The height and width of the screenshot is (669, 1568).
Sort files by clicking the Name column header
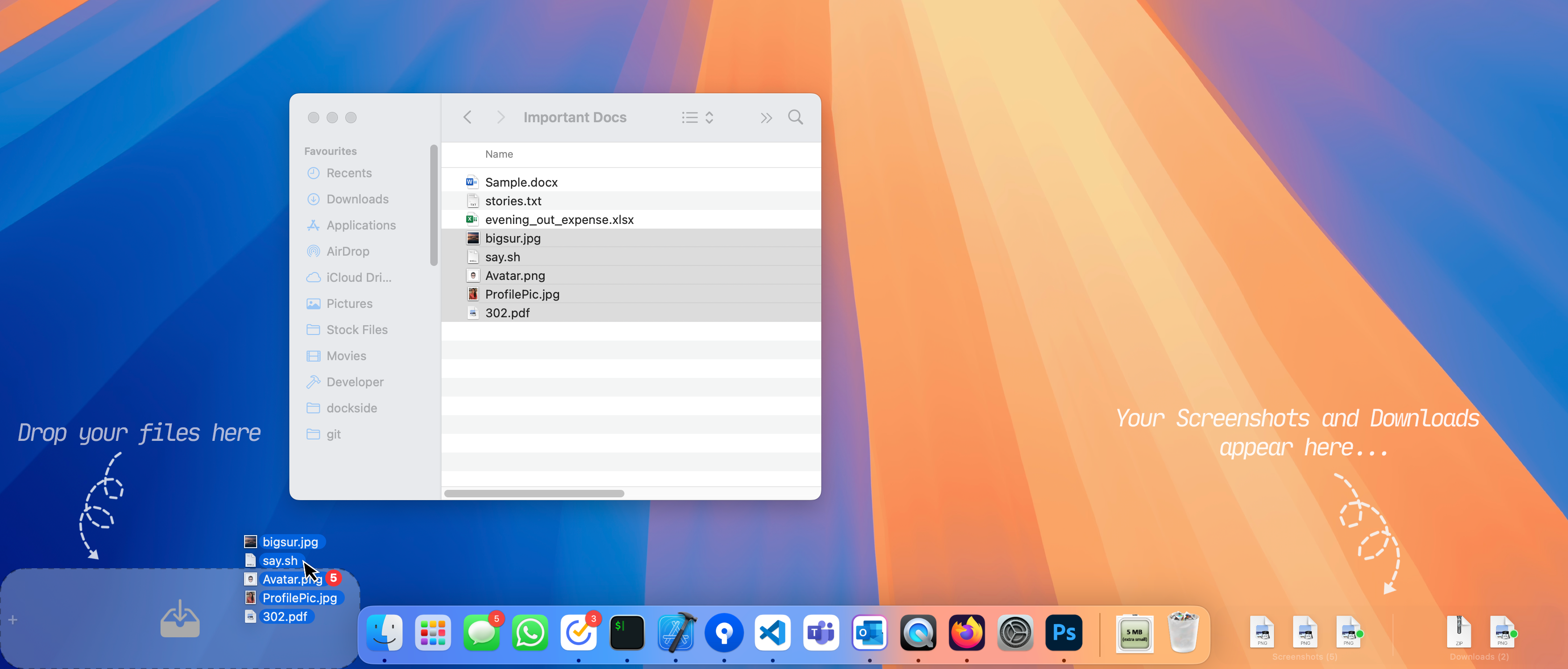coord(498,154)
